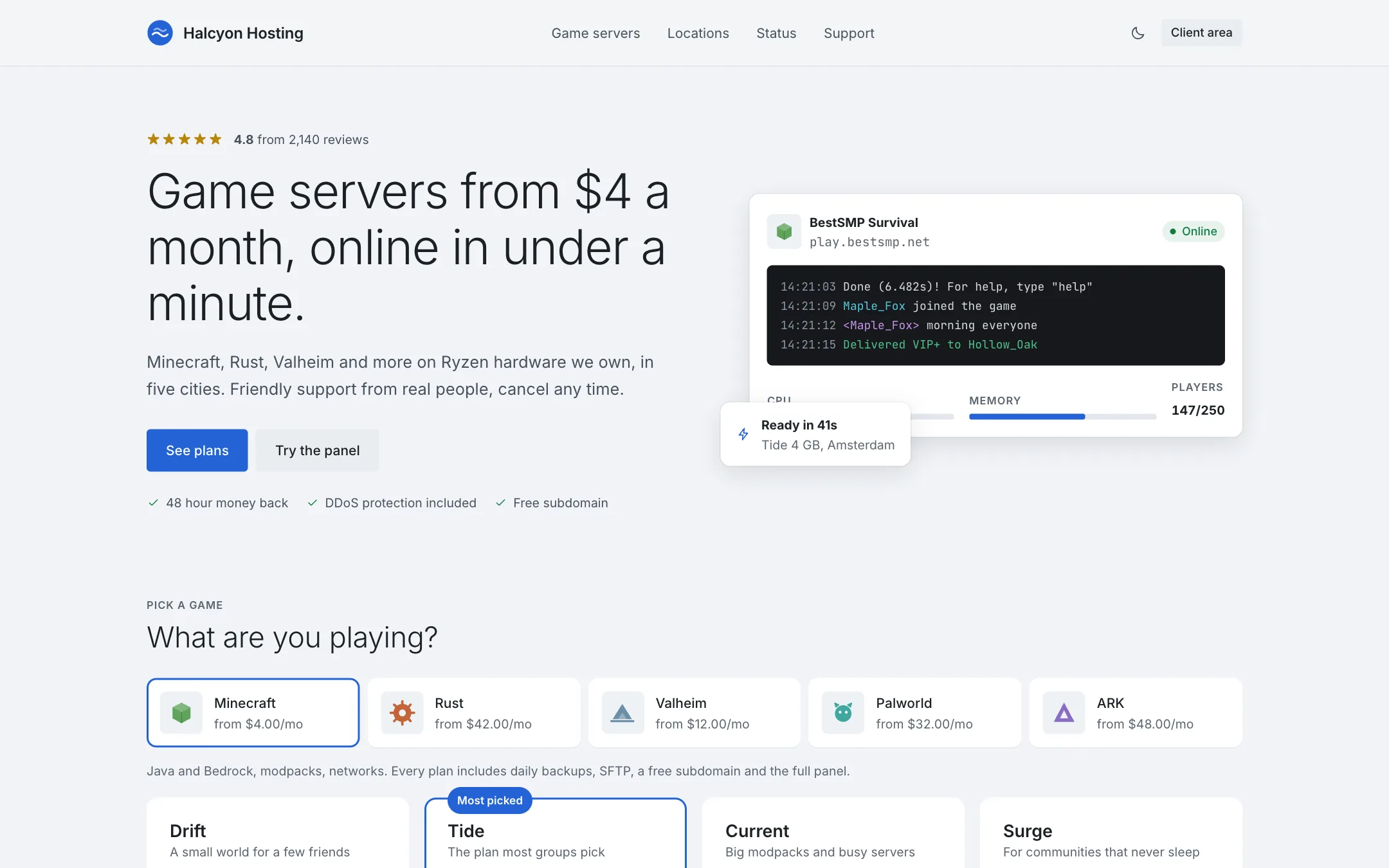This screenshot has height=868, width=1389.
Task: Open the Locations nav item
Action: click(x=698, y=33)
